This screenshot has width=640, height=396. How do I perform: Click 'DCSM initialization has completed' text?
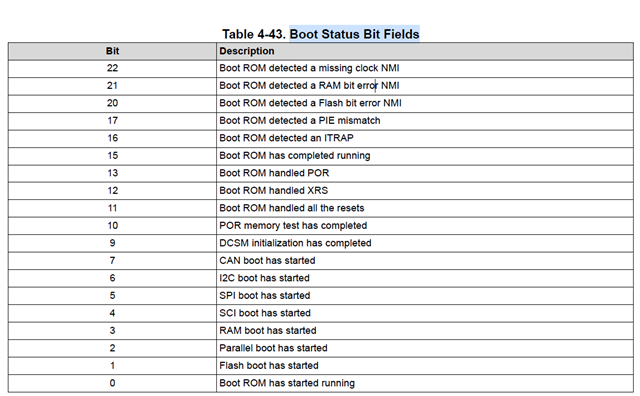point(295,243)
